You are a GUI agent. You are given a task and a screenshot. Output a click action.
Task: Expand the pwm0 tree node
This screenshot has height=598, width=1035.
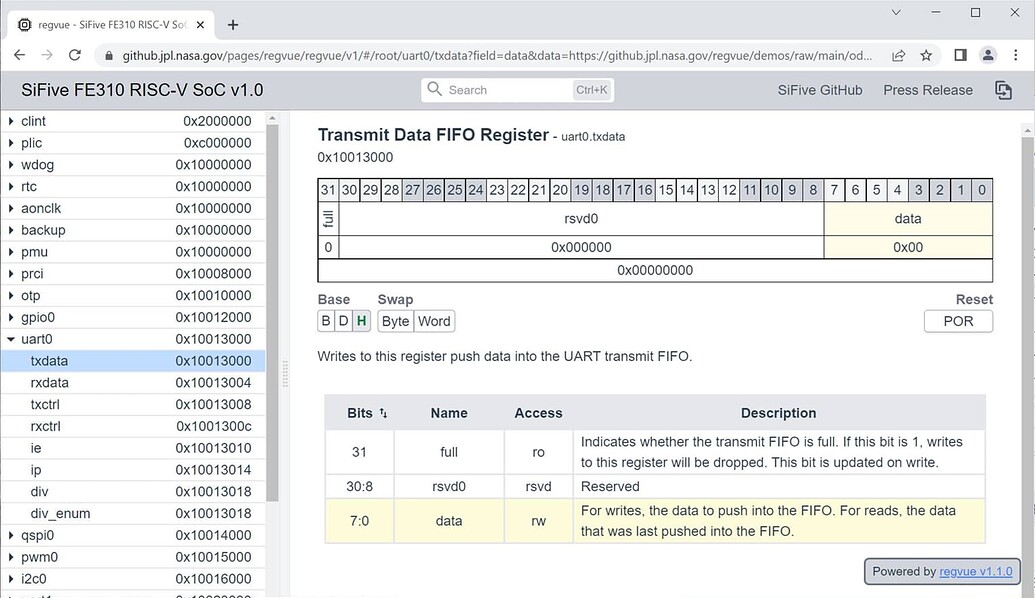[11, 557]
